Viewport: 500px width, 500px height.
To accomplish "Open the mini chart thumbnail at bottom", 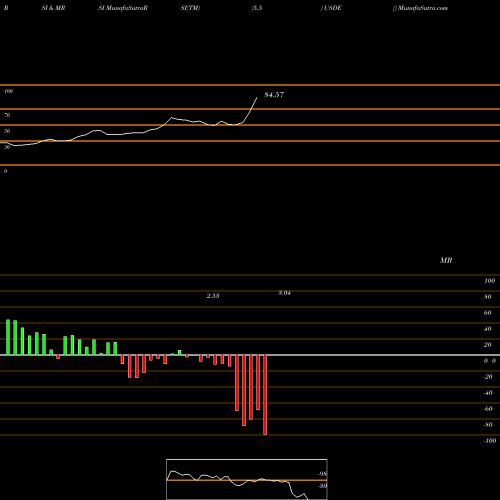I will tap(247, 479).
